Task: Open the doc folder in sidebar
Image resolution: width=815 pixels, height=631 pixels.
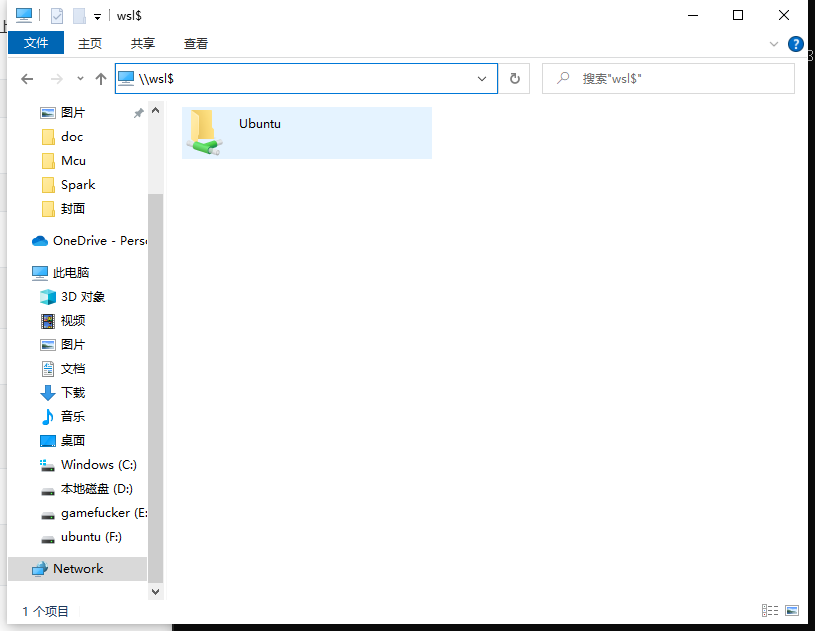Action: [72, 137]
